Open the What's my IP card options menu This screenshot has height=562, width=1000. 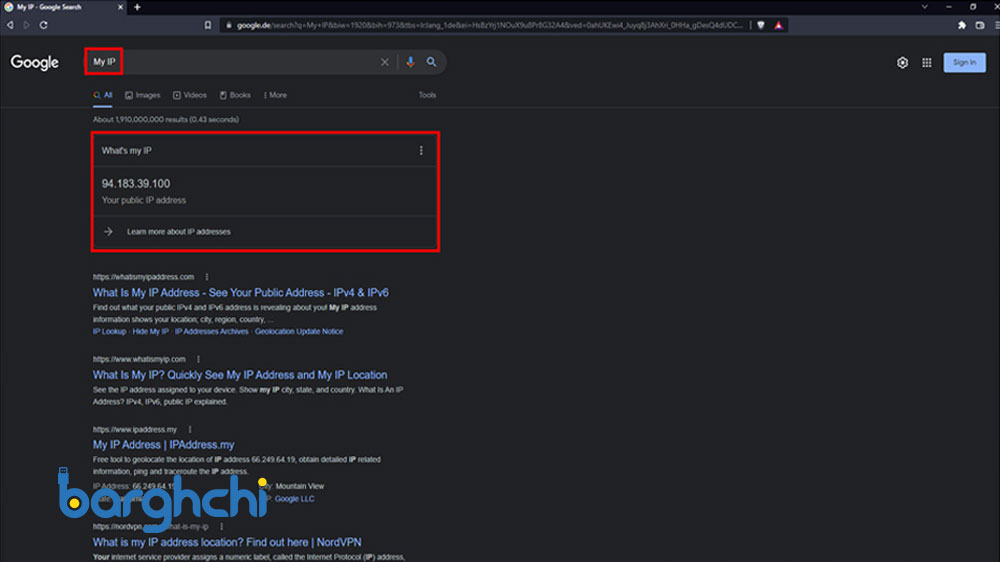click(x=421, y=151)
